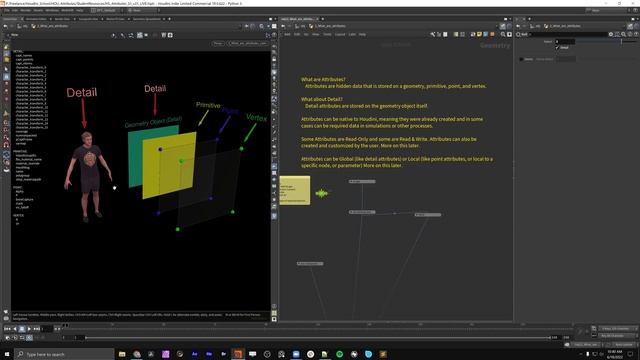This screenshot has width=640, height=360.
Task: Click the yellow sticky note node
Action: pyautogui.click(x=295, y=190)
